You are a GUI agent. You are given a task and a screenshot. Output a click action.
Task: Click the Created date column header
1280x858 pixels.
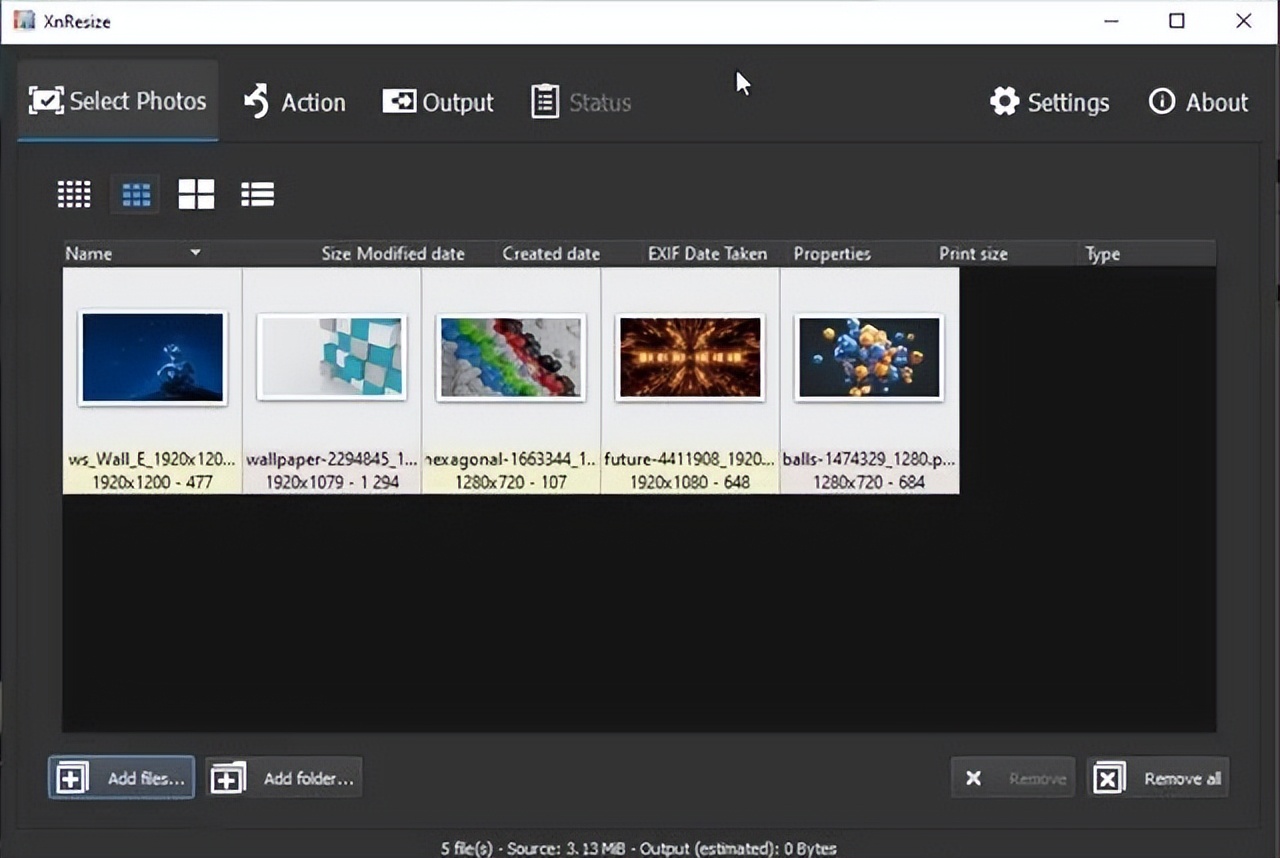pyautogui.click(x=551, y=254)
